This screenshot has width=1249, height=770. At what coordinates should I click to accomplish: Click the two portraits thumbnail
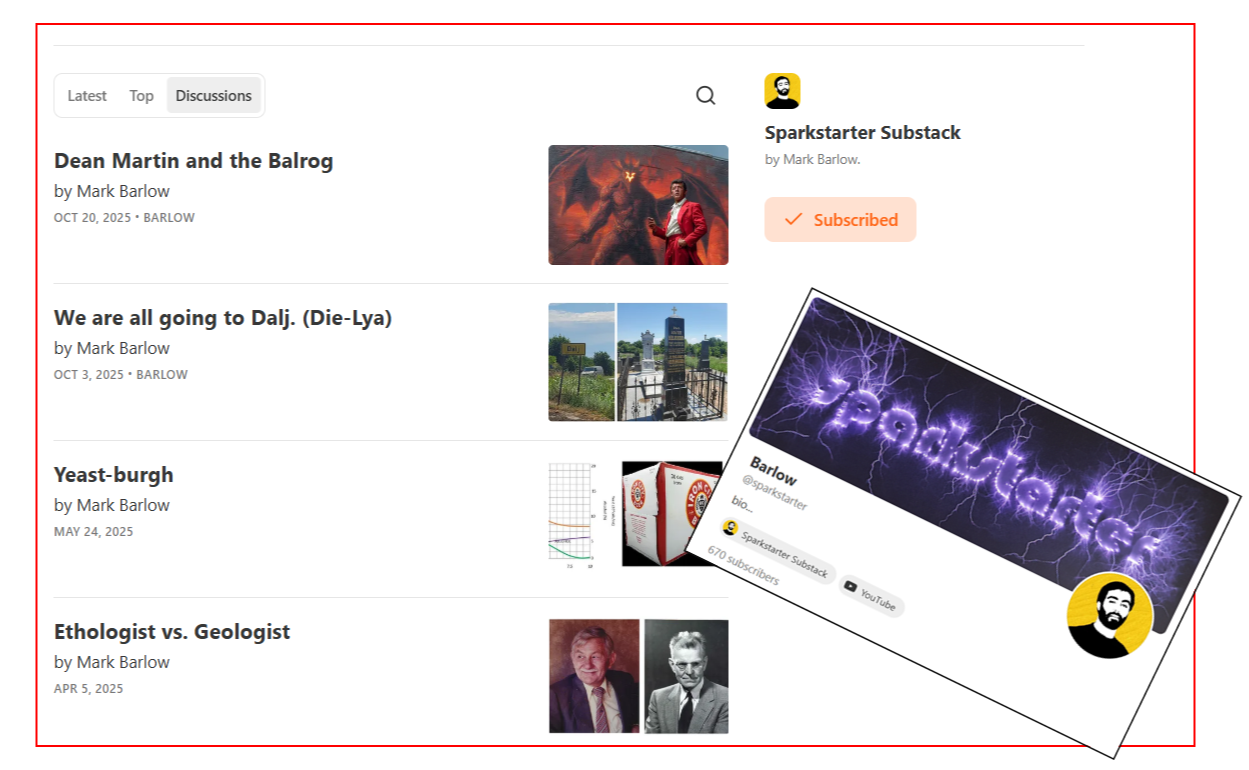638,676
